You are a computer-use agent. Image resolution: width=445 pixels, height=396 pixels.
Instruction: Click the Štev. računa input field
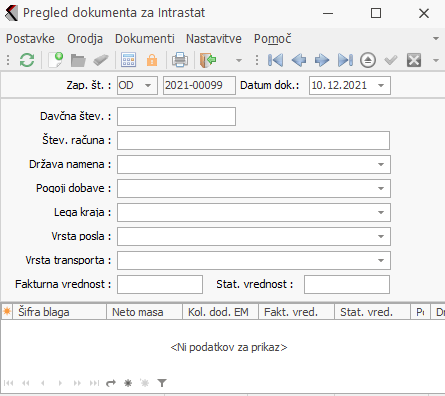coord(253,140)
